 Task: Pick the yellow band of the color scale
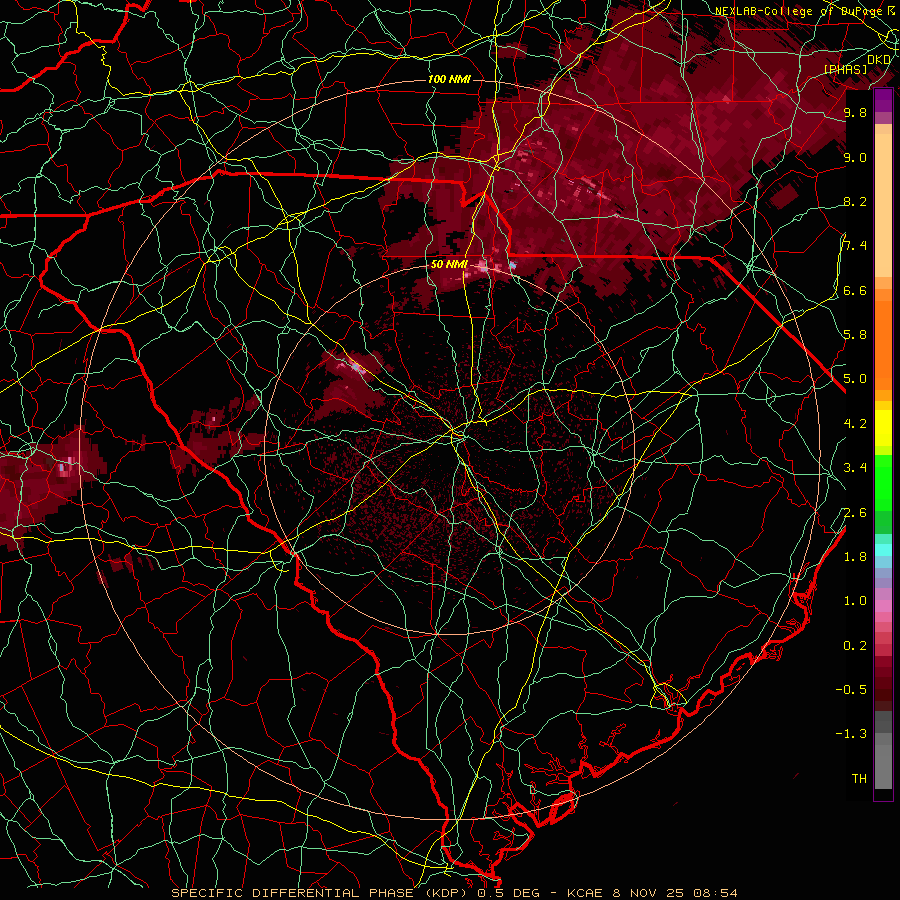pyautogui.click(x=883, y=428)
